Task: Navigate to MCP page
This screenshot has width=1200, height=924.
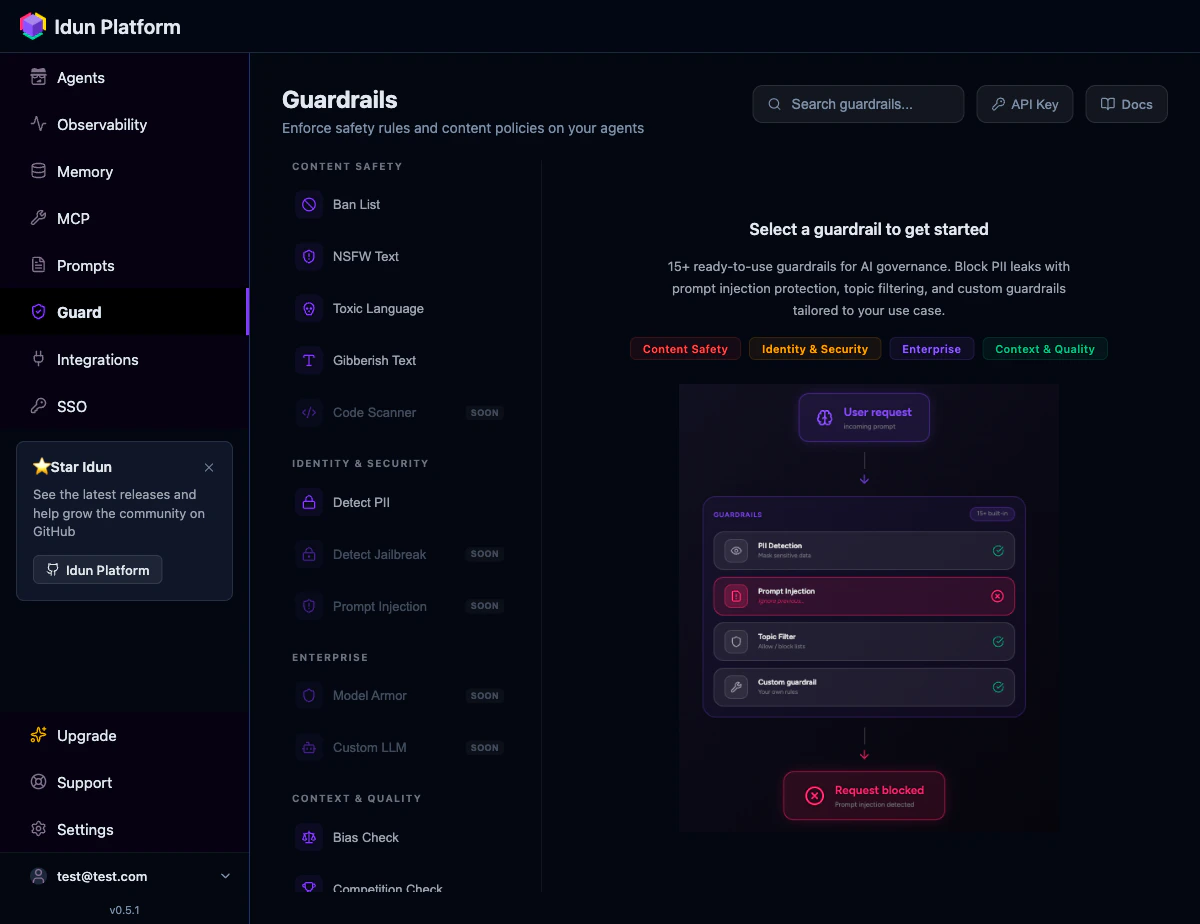Action: click(124, 218)
